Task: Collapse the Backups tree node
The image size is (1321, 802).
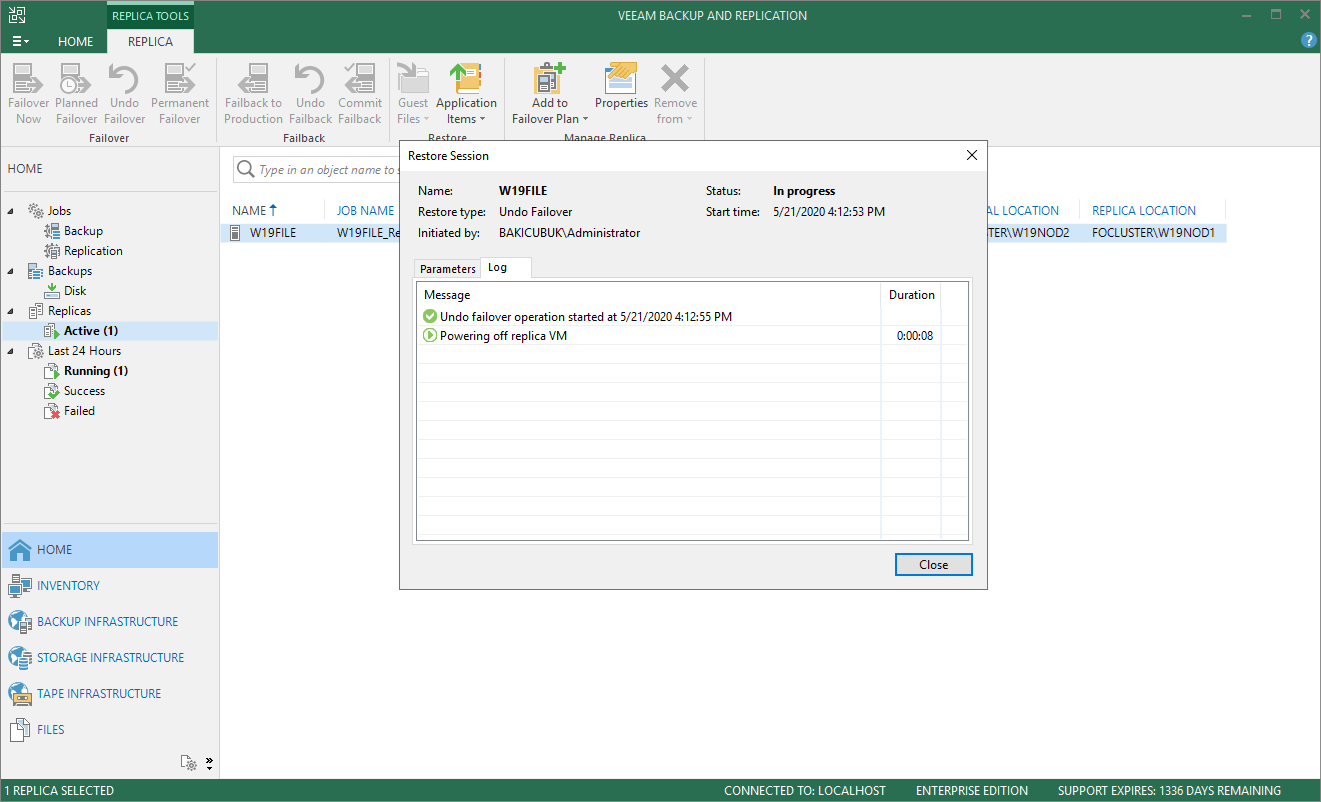Action: pos(13,271)
